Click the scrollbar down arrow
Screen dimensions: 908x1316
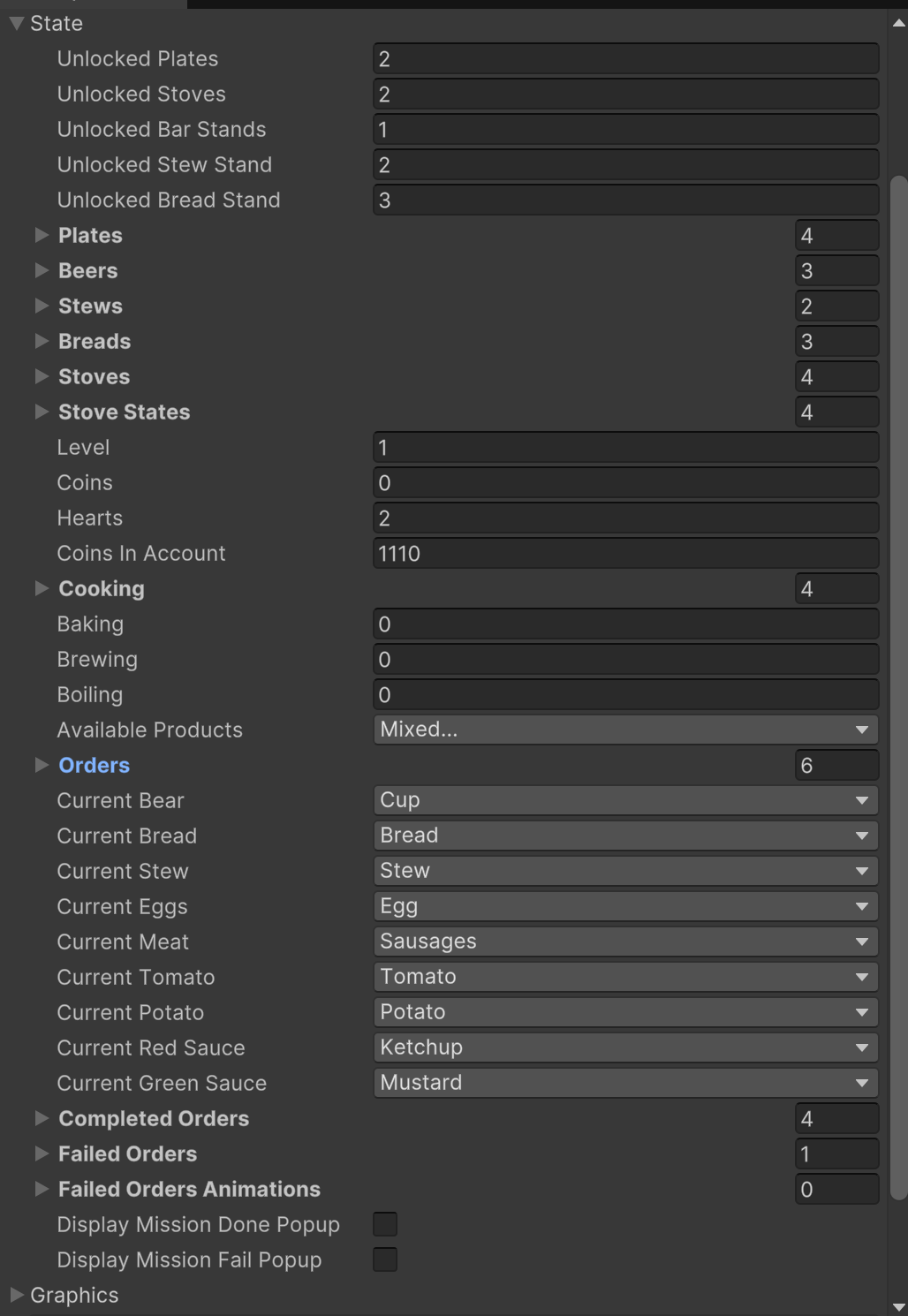(899, 1306)
